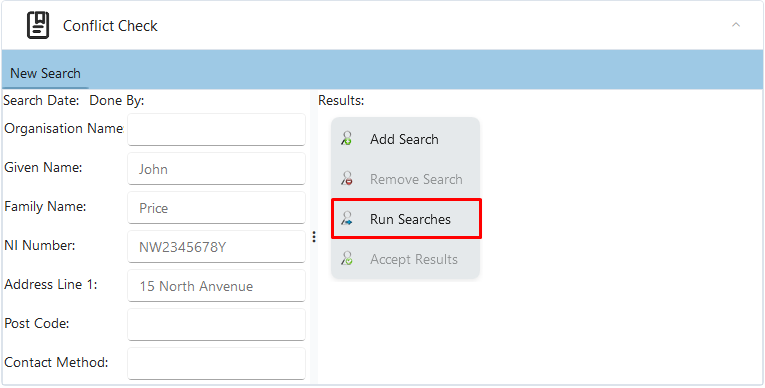Click the Add Search button label
The image size is (765, 388).
[x=404, y=139]
